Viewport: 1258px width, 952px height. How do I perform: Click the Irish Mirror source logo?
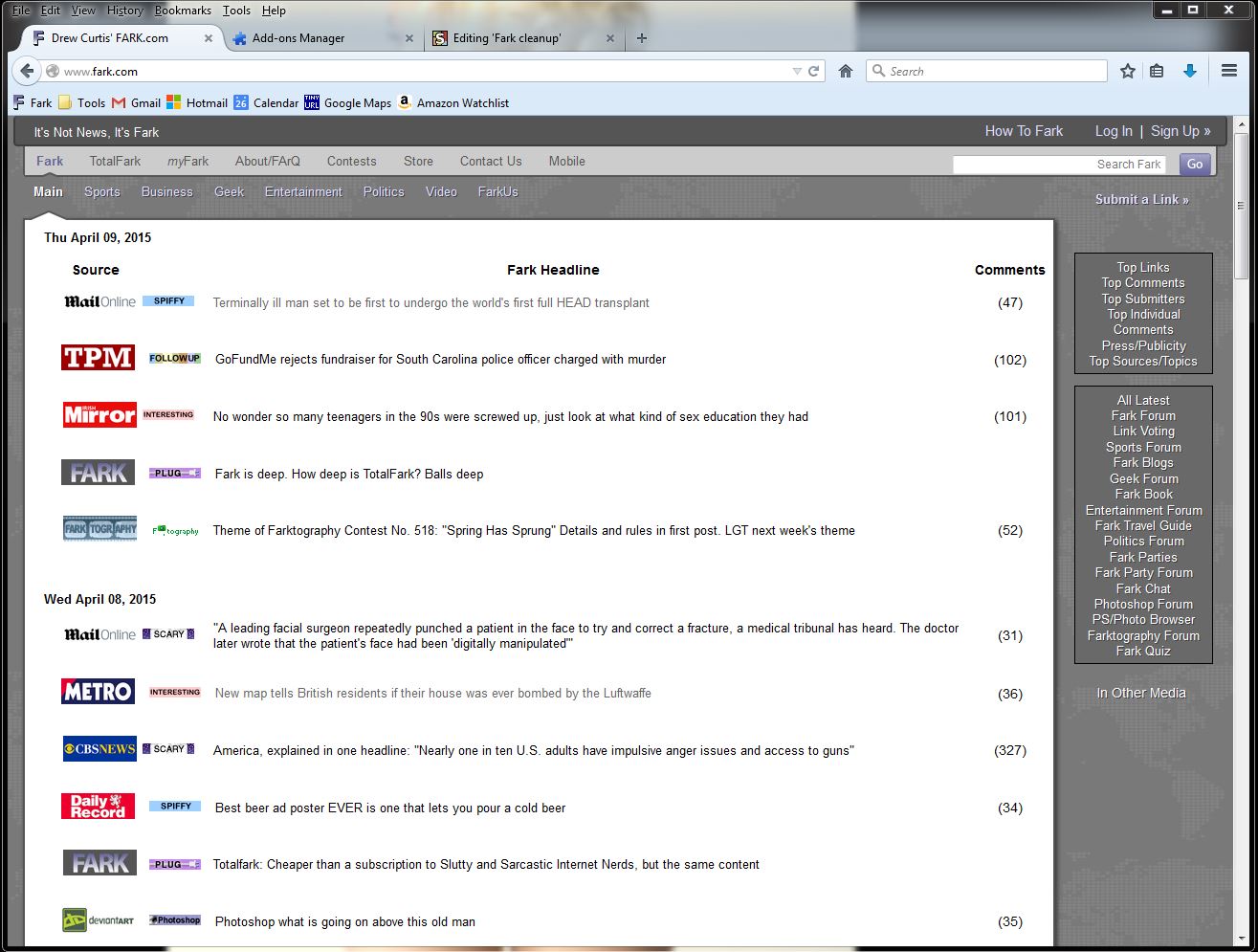pos(99,414)
